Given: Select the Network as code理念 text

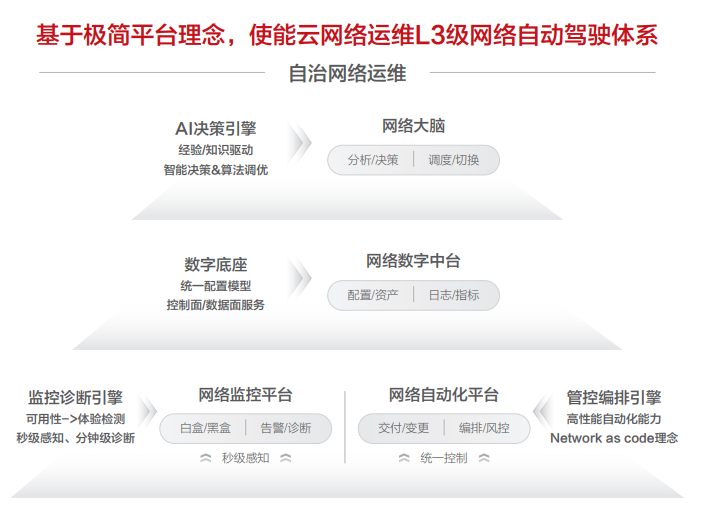Looking at the screenshot, I should click(x=614, y=438).
